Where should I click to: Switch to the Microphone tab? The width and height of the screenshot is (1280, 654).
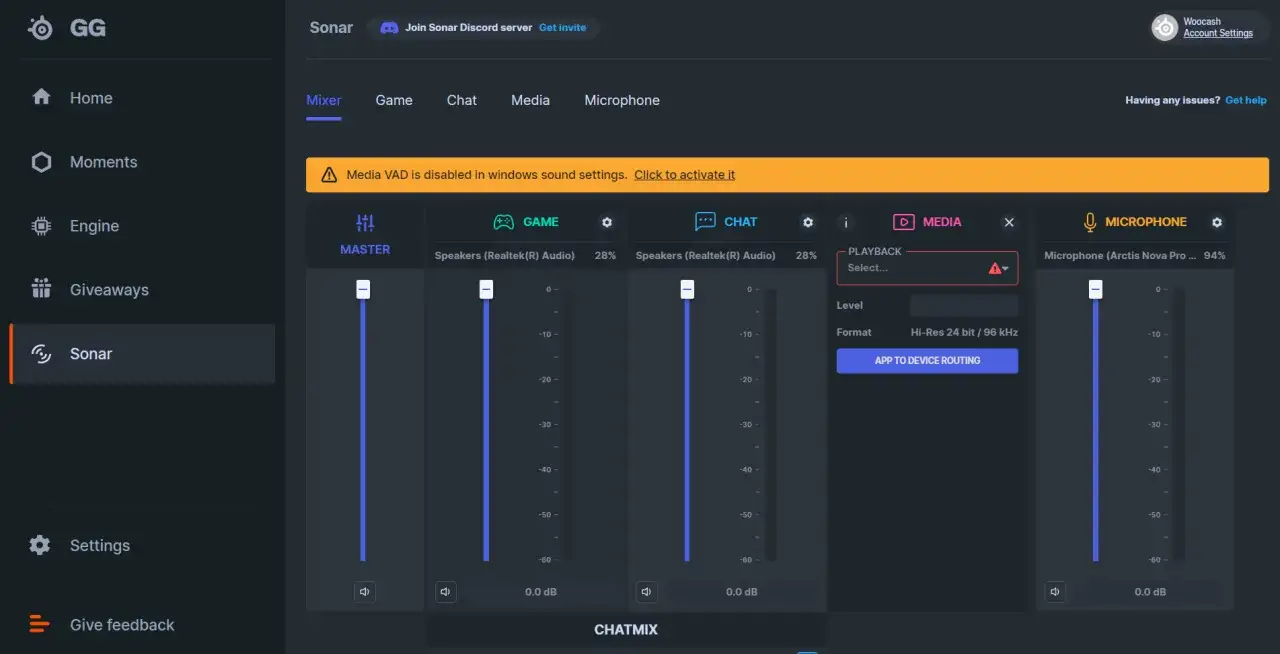pos(622,100)
